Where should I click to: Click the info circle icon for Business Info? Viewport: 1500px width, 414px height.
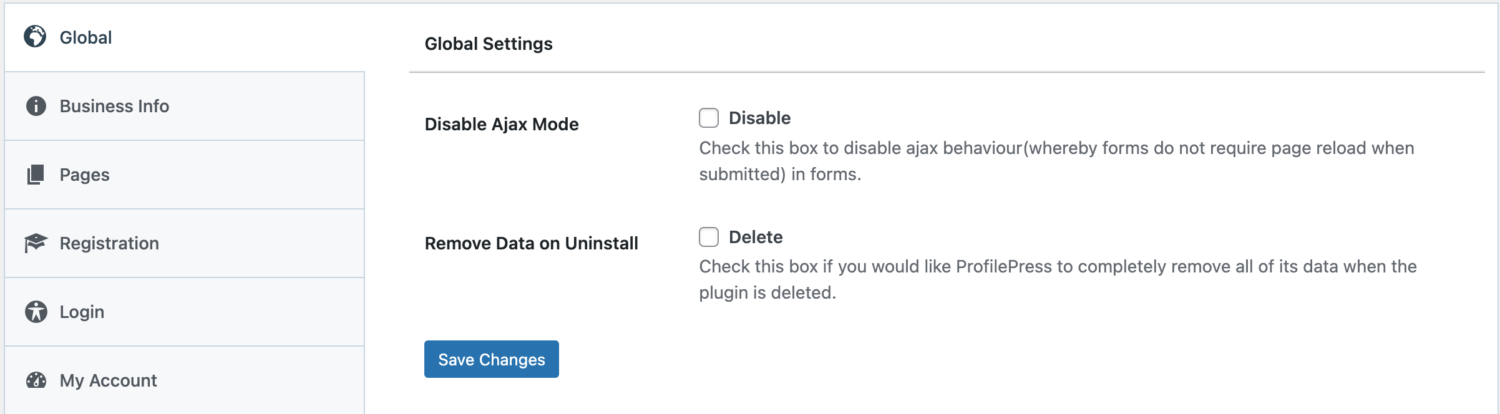click(x=36, y=106)
